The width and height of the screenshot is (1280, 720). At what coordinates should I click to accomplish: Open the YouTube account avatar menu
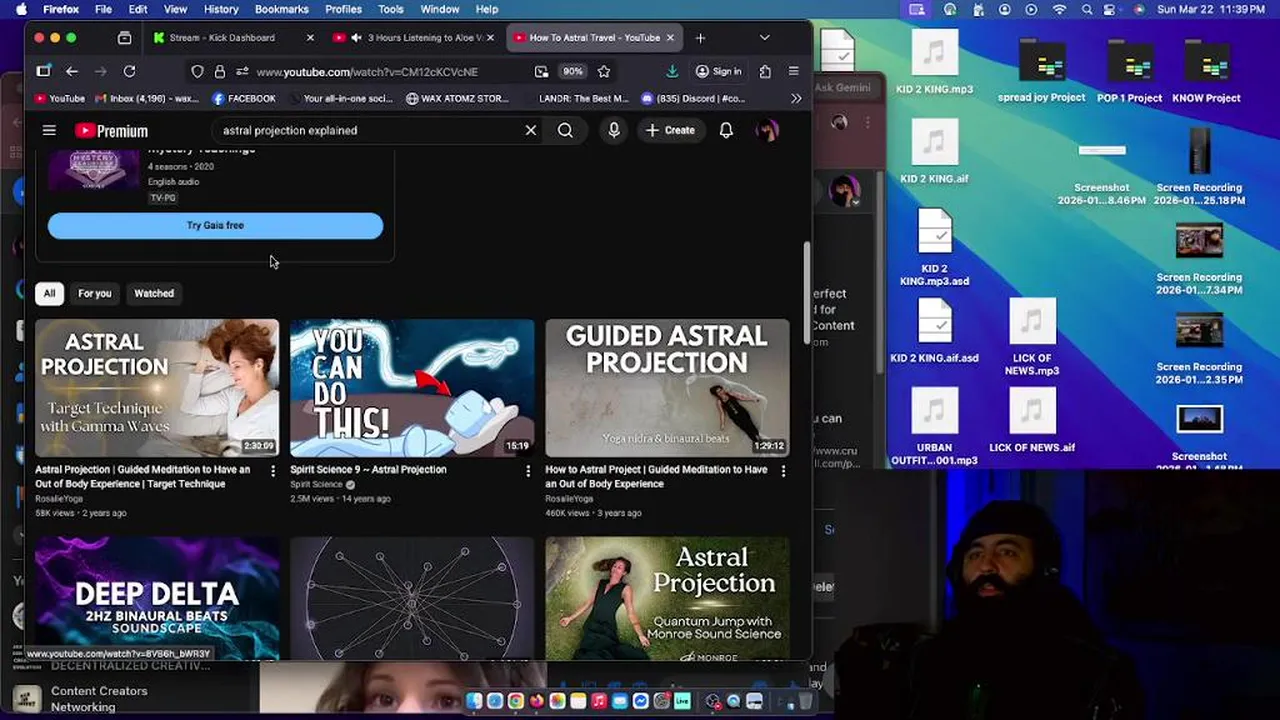pos(767,130)
